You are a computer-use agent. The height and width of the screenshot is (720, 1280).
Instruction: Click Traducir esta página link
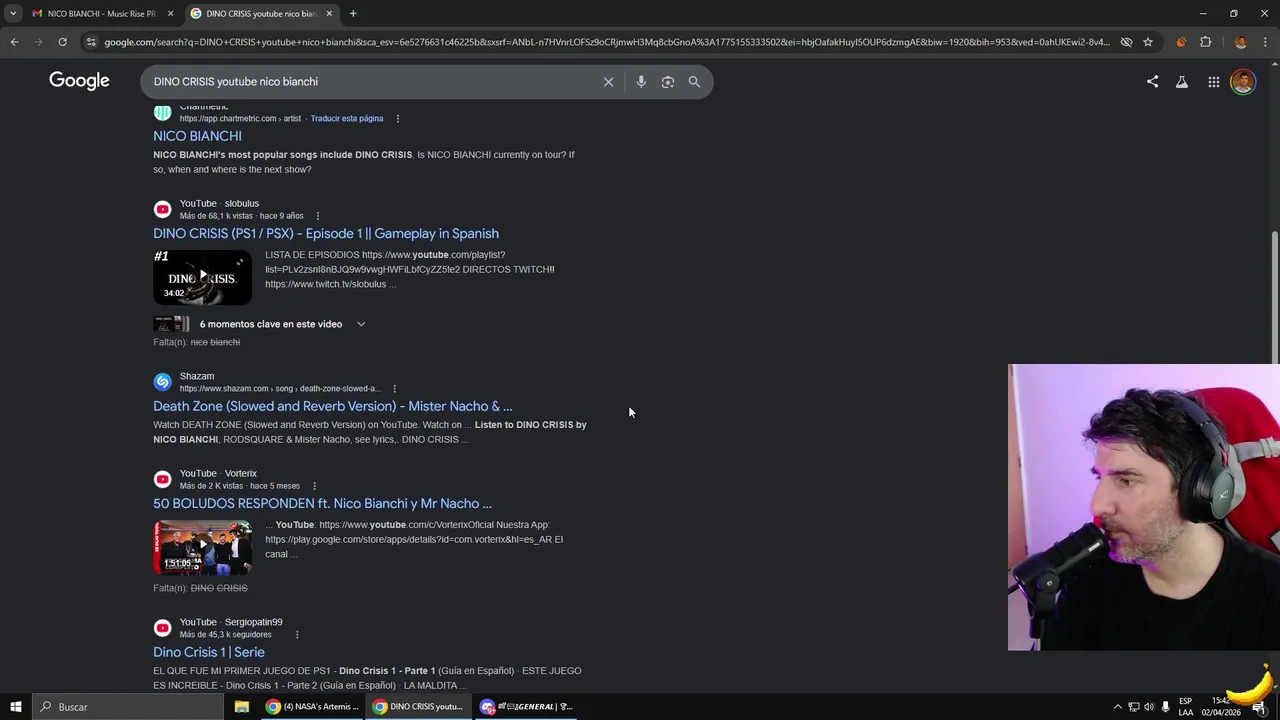click(x=347, y=118)
